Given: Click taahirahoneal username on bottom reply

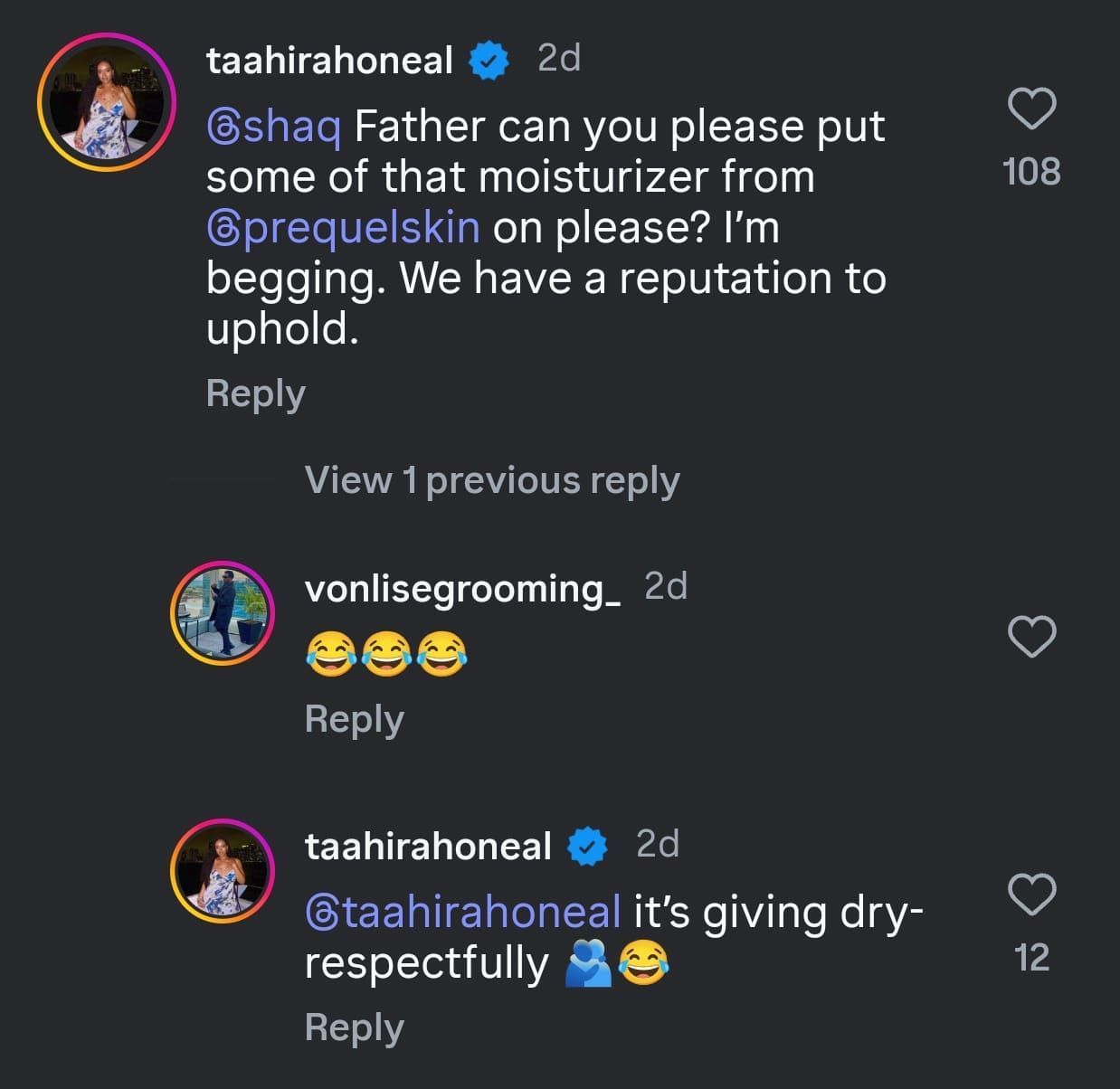Looking at the screenshot, I should tap(428, 847).
